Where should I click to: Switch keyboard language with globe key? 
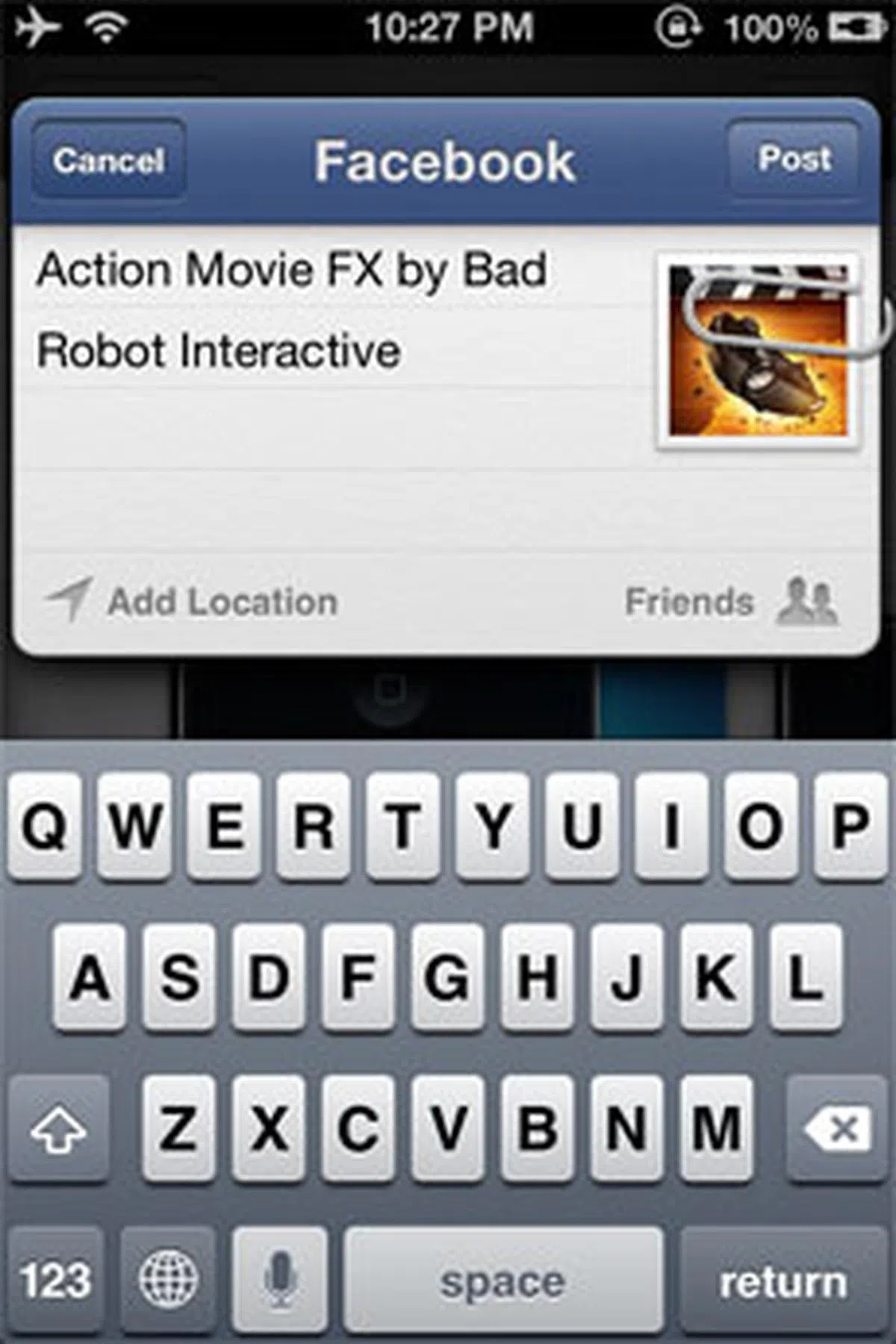pos(169,1279)
